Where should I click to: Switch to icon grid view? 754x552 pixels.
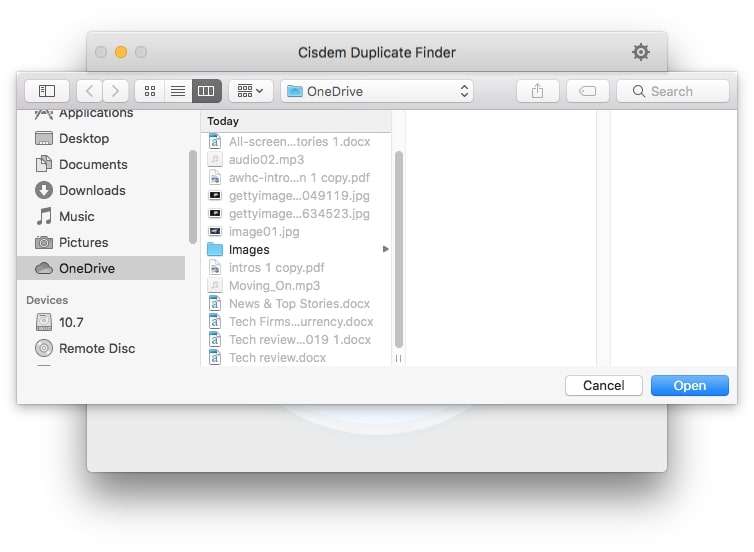pyautogui.click(x=149, y=91)
